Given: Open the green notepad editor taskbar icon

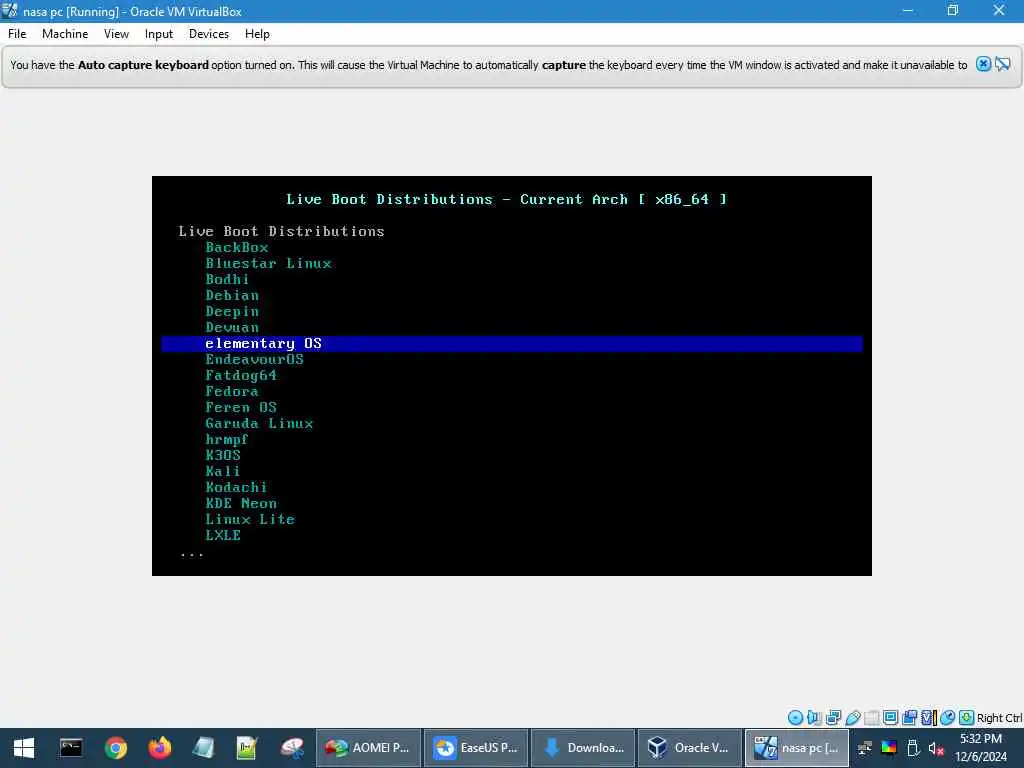Looking at the screenshot, I should (247, 748).
